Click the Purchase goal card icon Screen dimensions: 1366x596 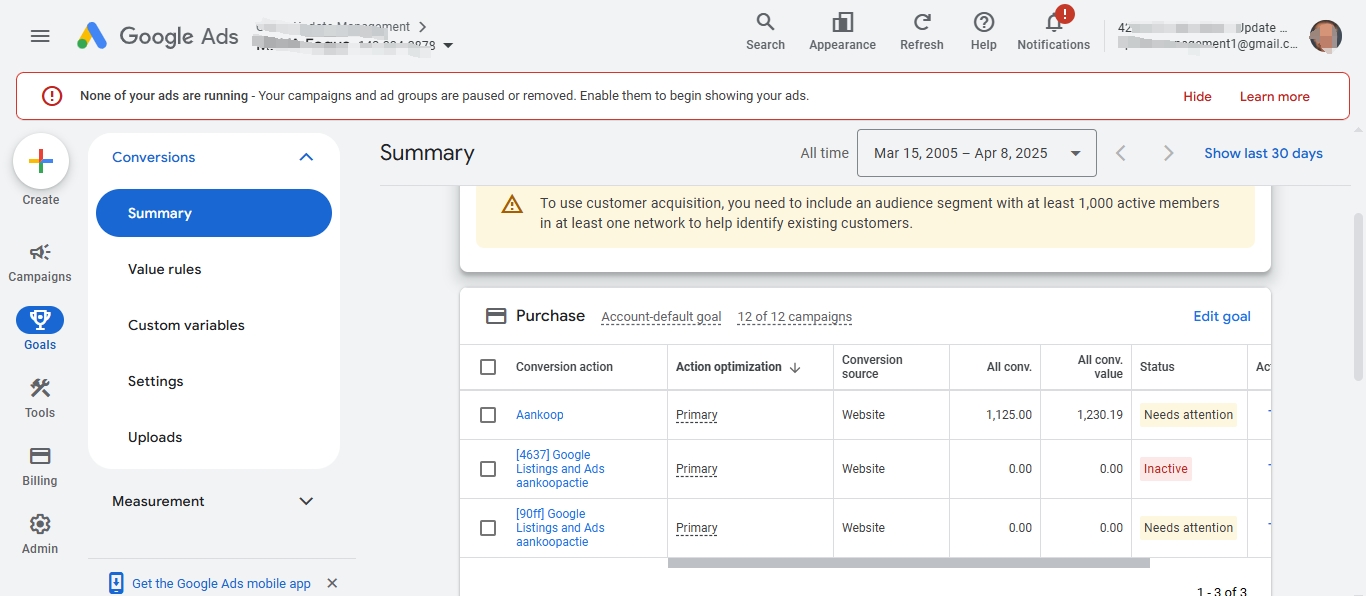[x=495, y=316]
